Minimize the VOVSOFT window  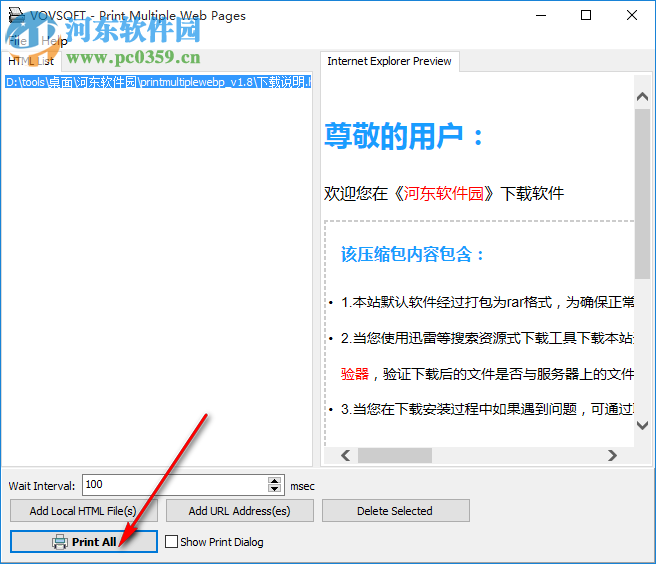[541, 15]
